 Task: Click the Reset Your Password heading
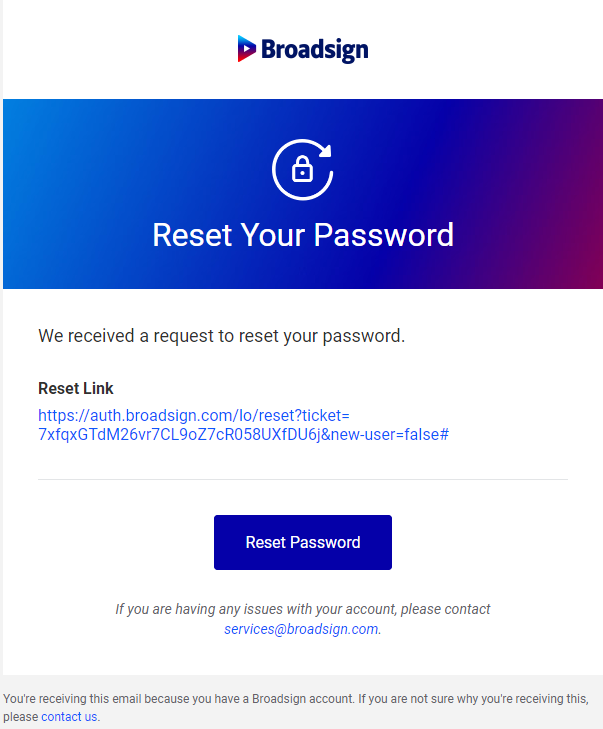pyautogui.click(x=303, y=235)
